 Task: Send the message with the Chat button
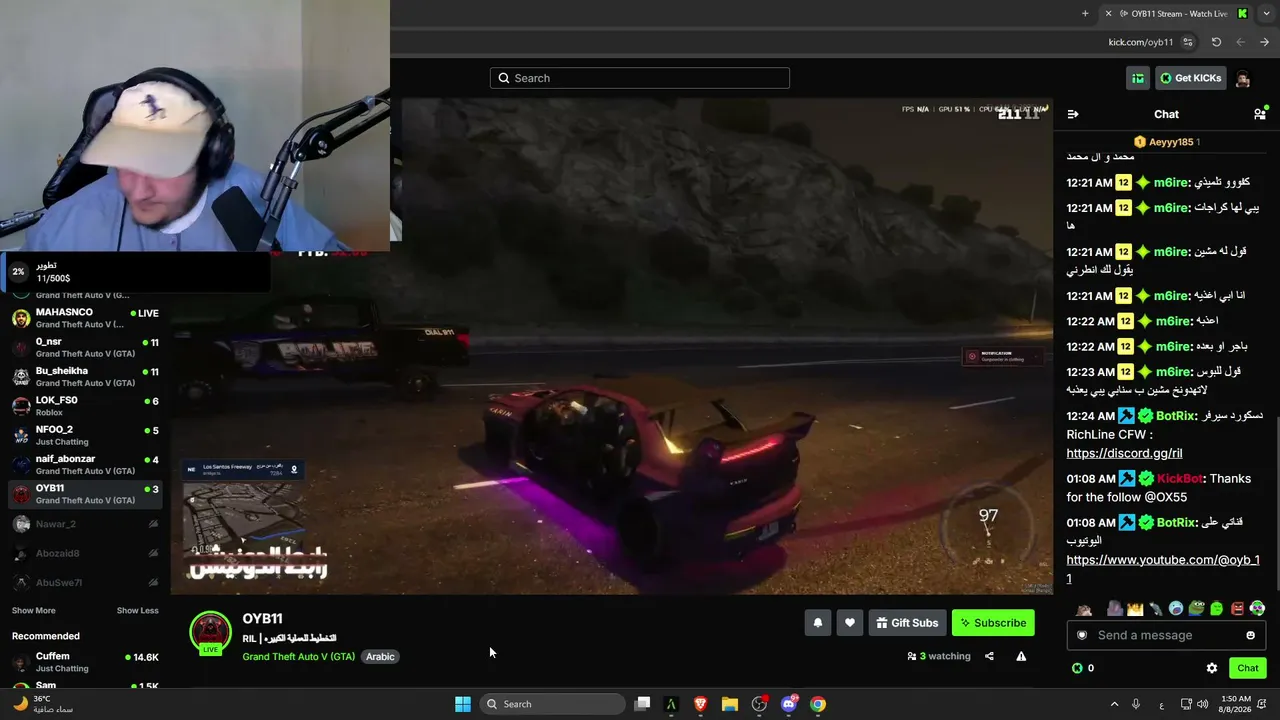tap(1248, 668)
